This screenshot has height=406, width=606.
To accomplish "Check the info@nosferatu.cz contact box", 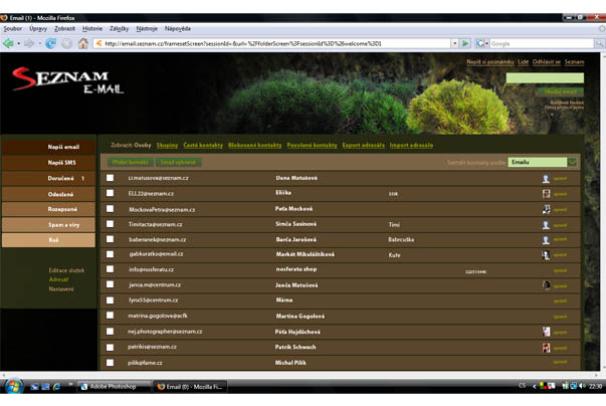I will pos(111,270).
